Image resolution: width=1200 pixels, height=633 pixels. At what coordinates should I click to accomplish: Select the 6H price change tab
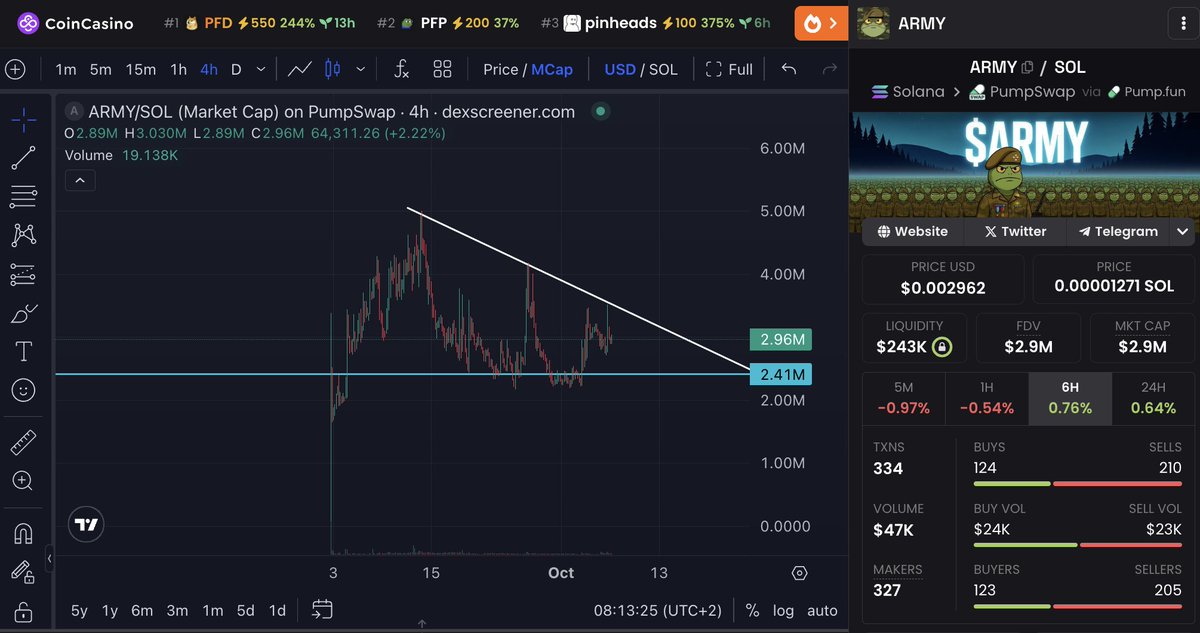click(1069, 398)
